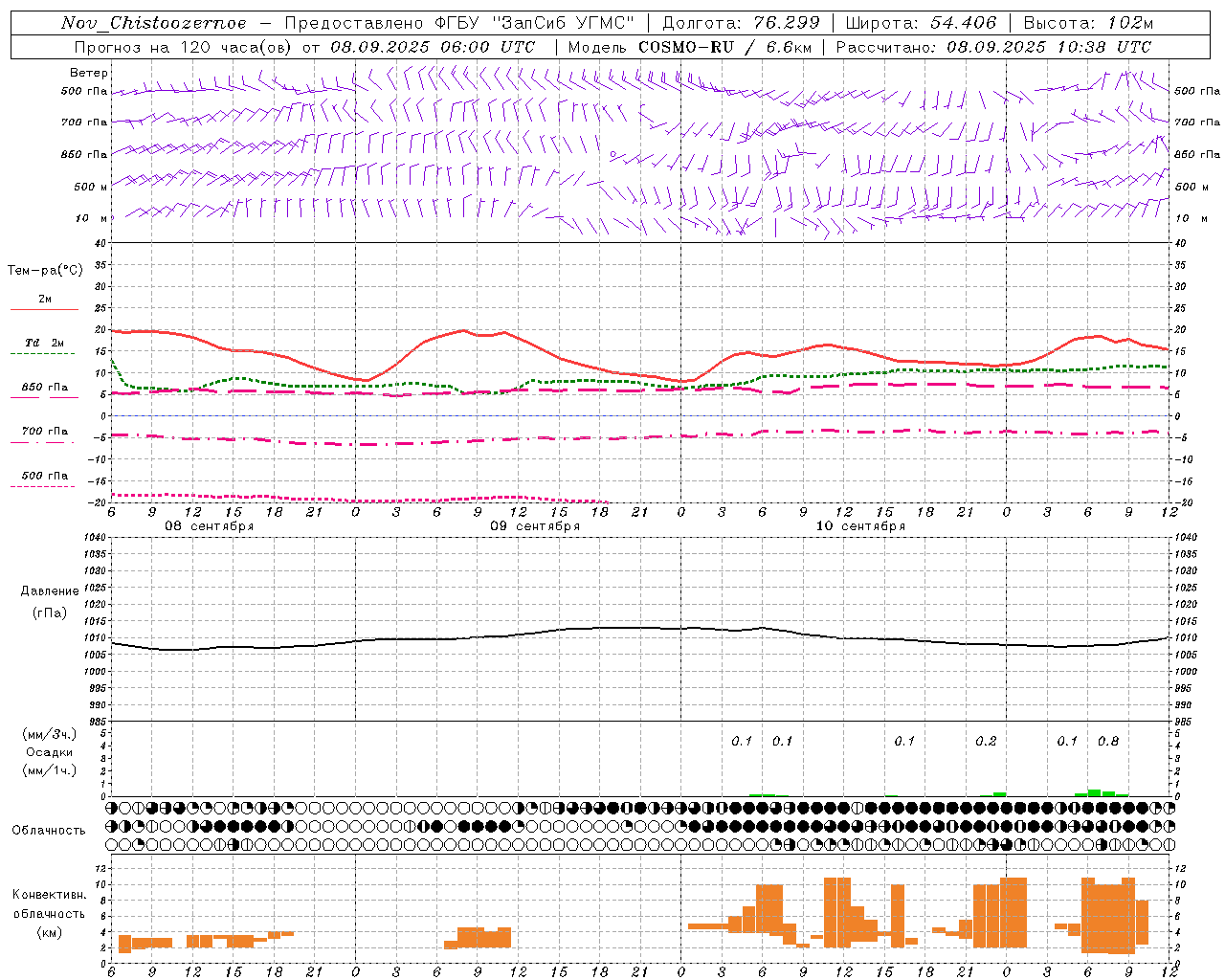Click the red solid line sample under 2м legend
The width and height of the screenshot is (1225, 980).
(44, 310)
